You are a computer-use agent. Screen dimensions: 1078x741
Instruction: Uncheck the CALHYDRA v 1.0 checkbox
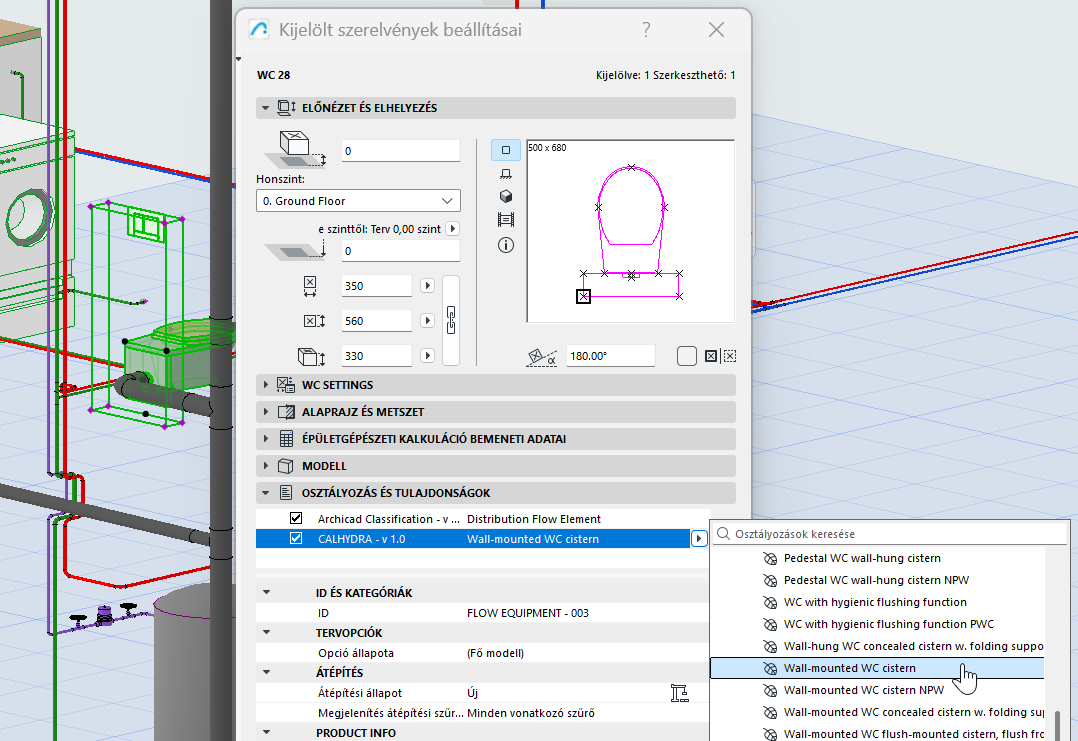pos(295,539)
